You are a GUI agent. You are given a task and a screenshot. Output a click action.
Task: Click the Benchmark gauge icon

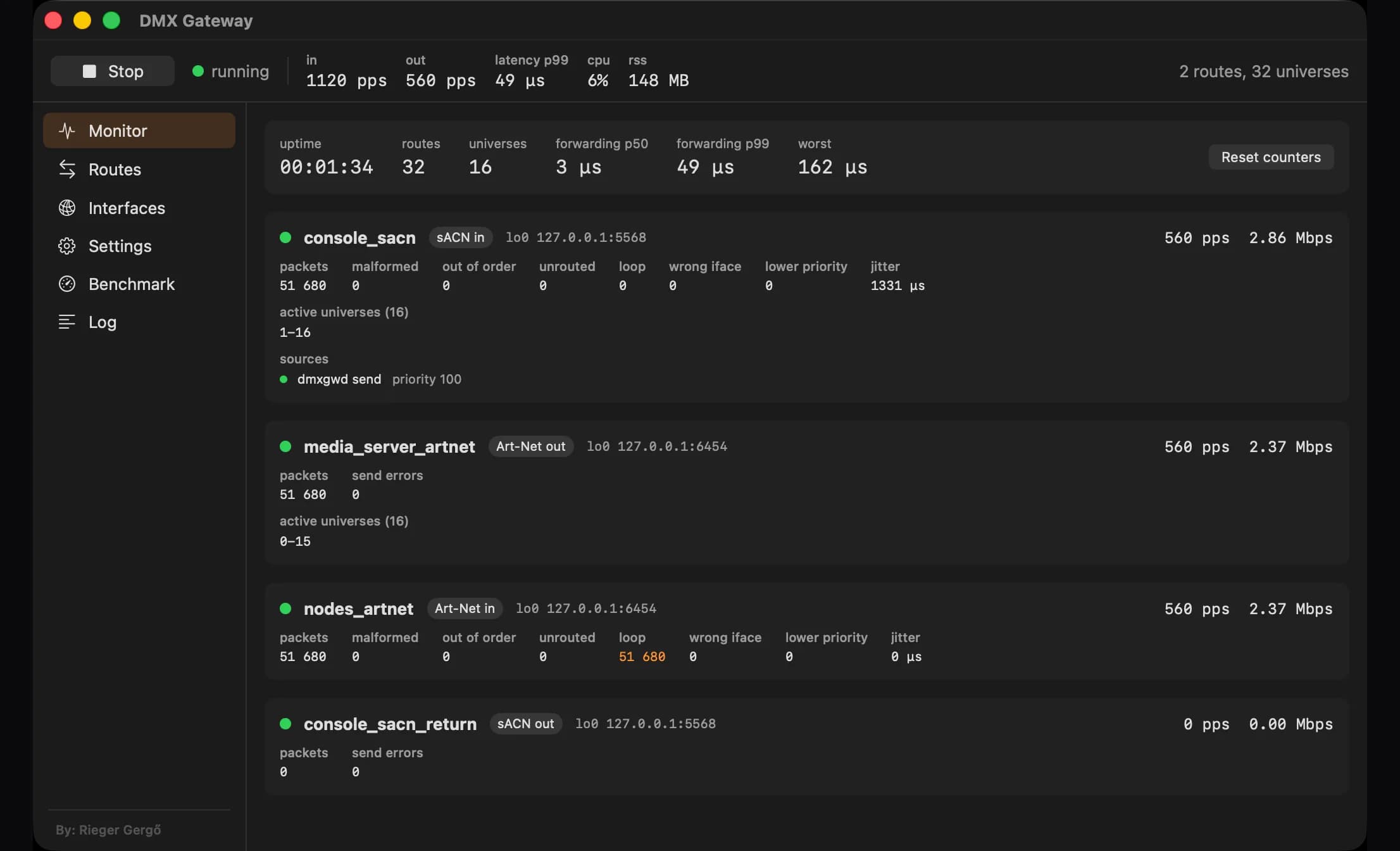pos(66,284)
